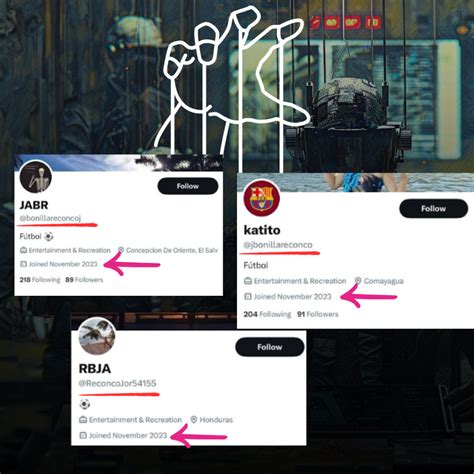This screenshot has width=474, height=474.
Task: Open JABR's 218 Following list
Action: pos(40,280)
